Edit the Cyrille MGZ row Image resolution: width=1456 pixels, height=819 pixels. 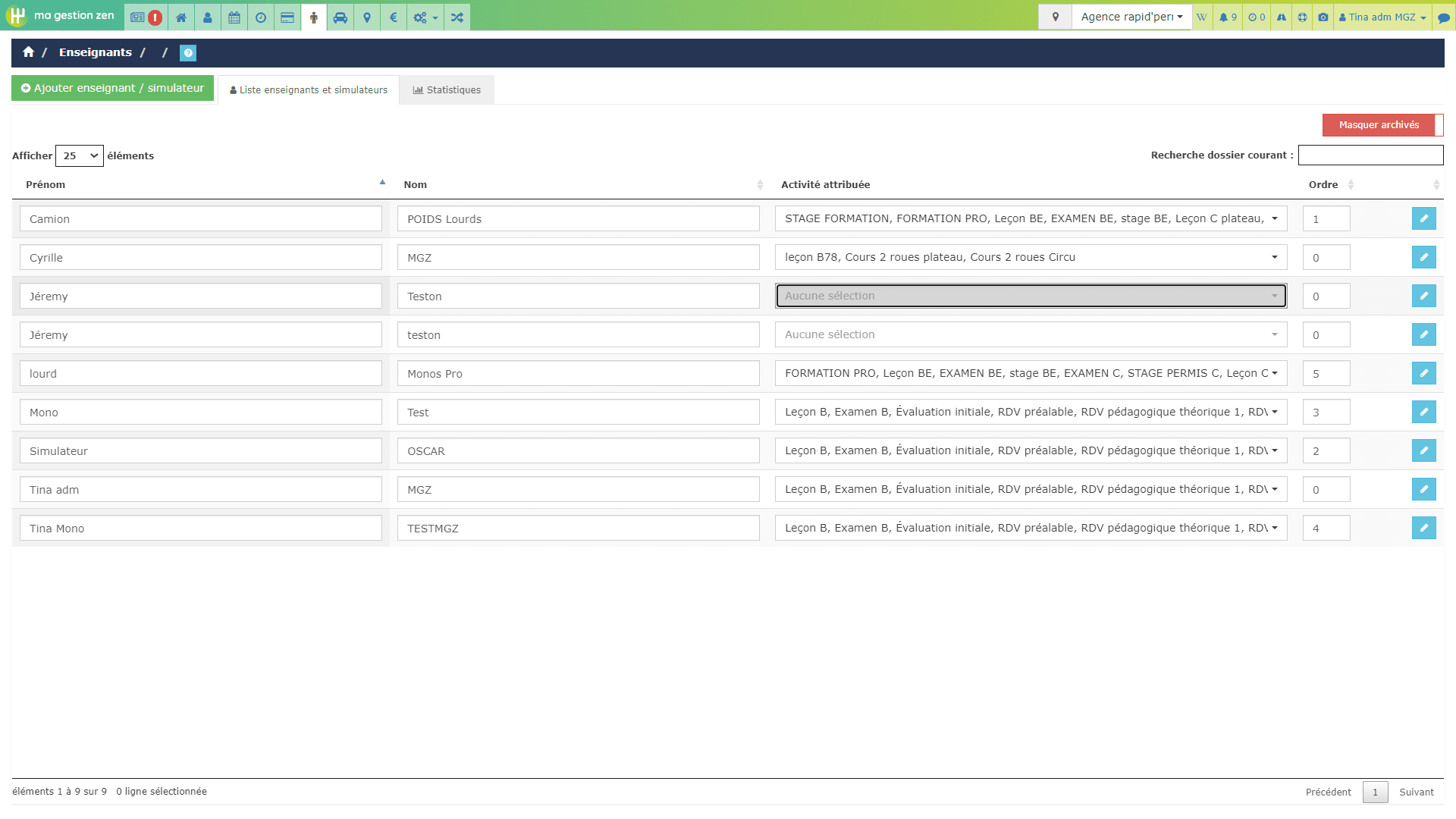click(x=1423, y=257)
